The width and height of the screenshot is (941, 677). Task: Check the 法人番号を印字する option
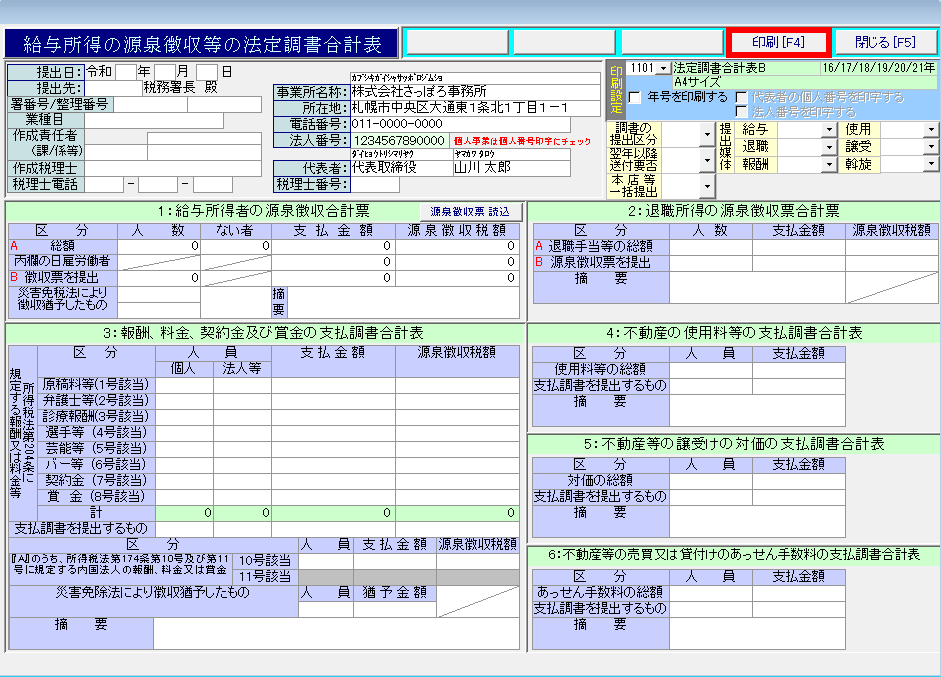pos(741,112)
